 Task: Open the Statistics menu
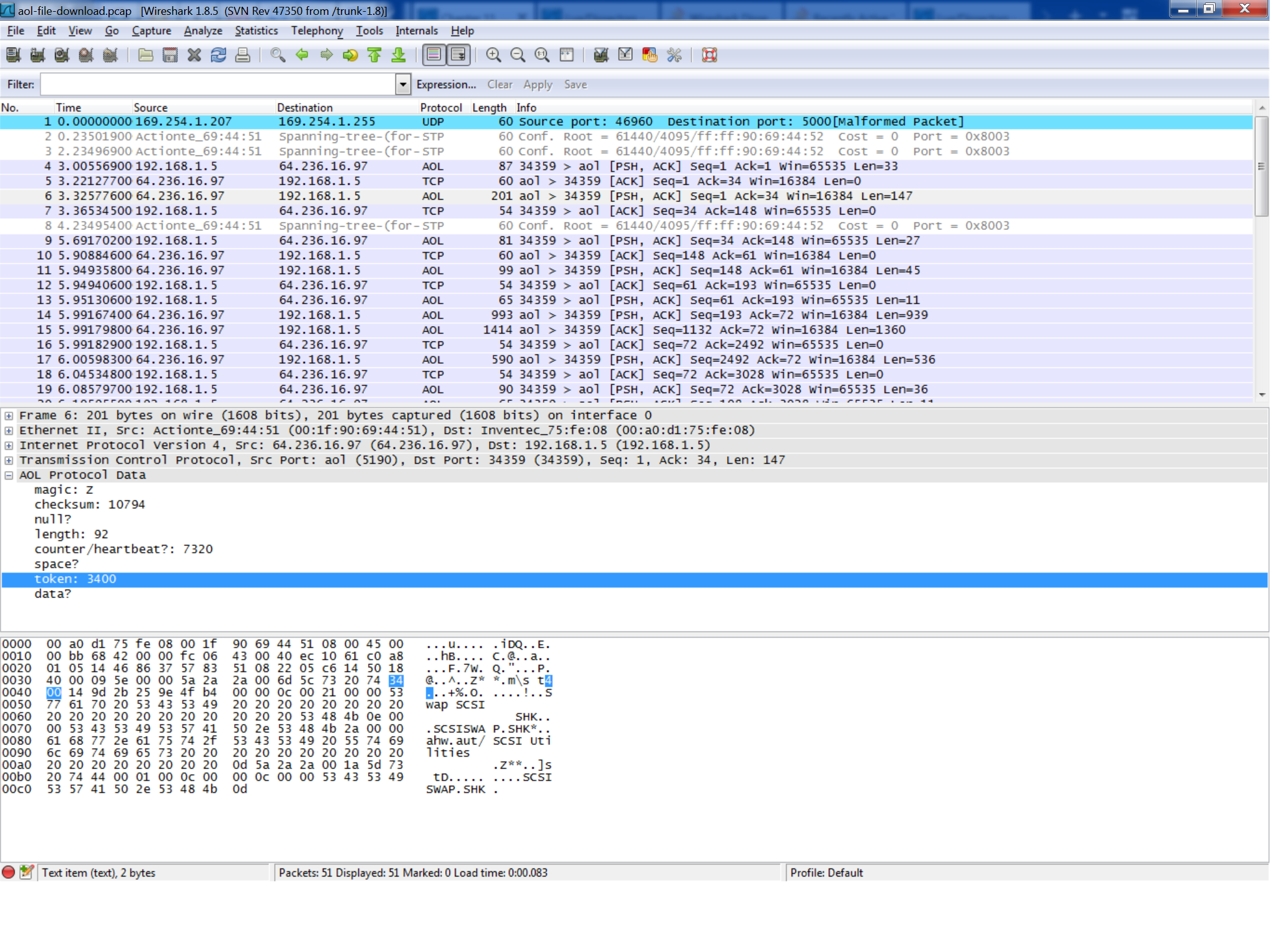(256, 30)
